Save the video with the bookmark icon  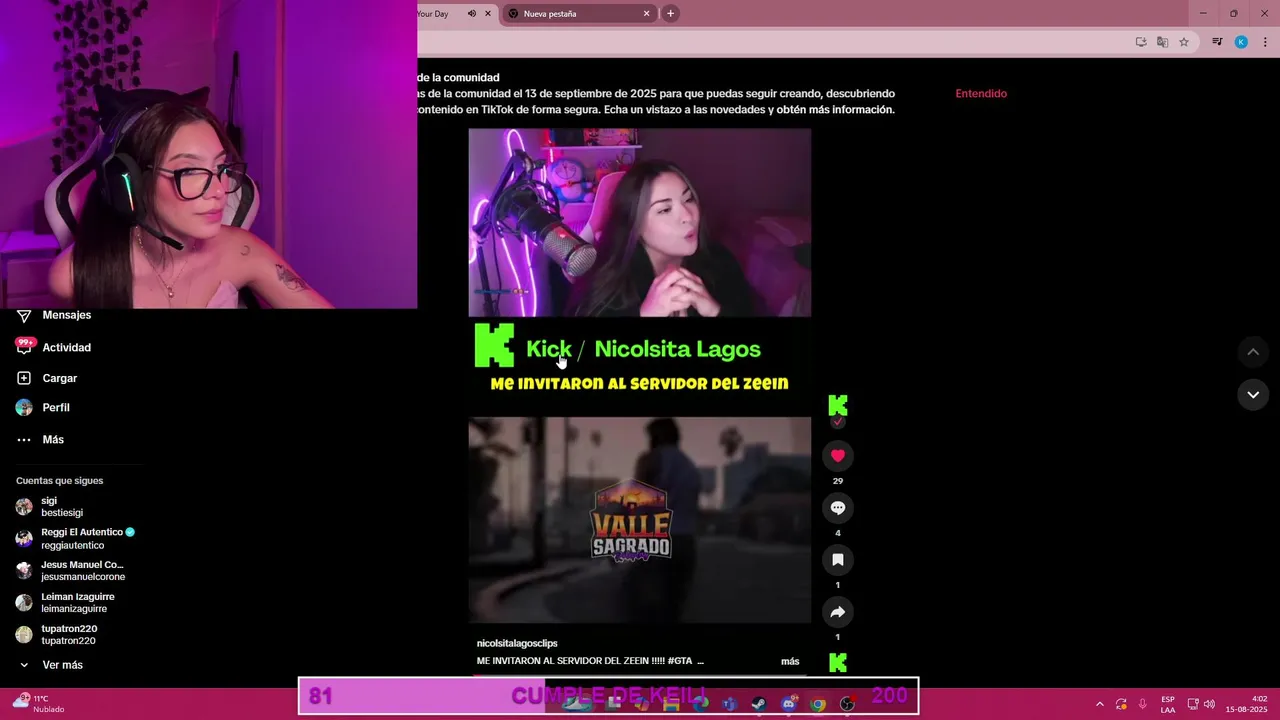click(838, 560)
